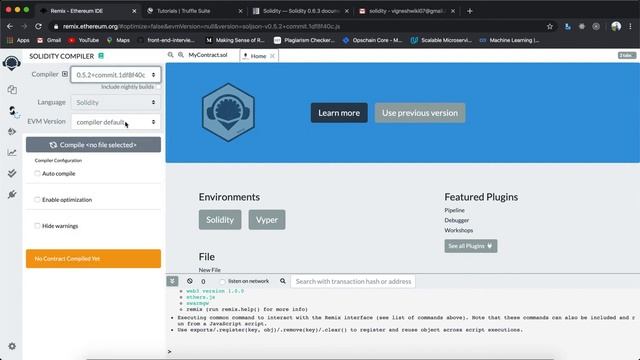
Task: Open the Plugin manager plug icon
Action: click(12, 194)
